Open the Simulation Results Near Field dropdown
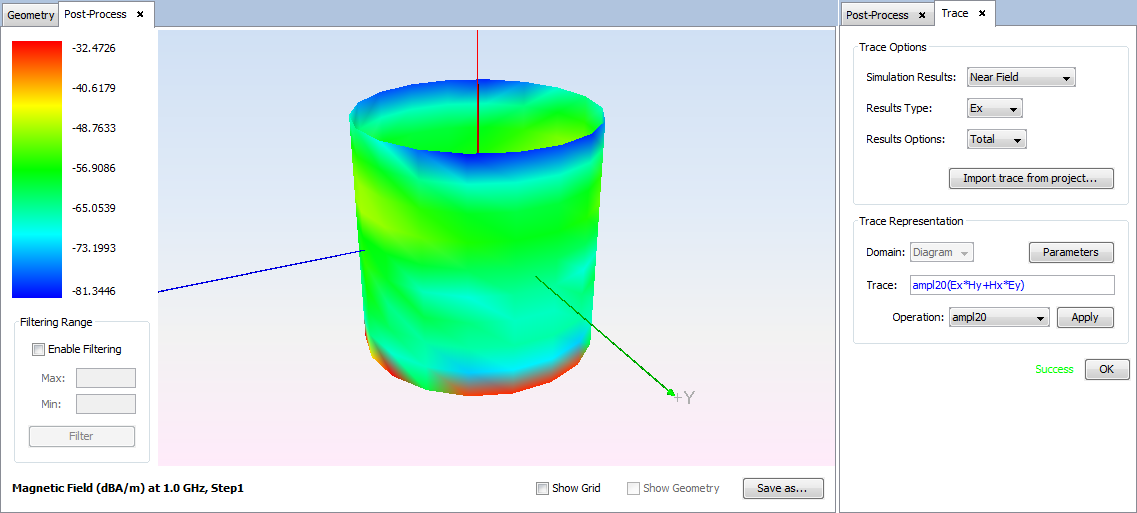Screen dimensions: 1137x513 (x=1020, y=77)
